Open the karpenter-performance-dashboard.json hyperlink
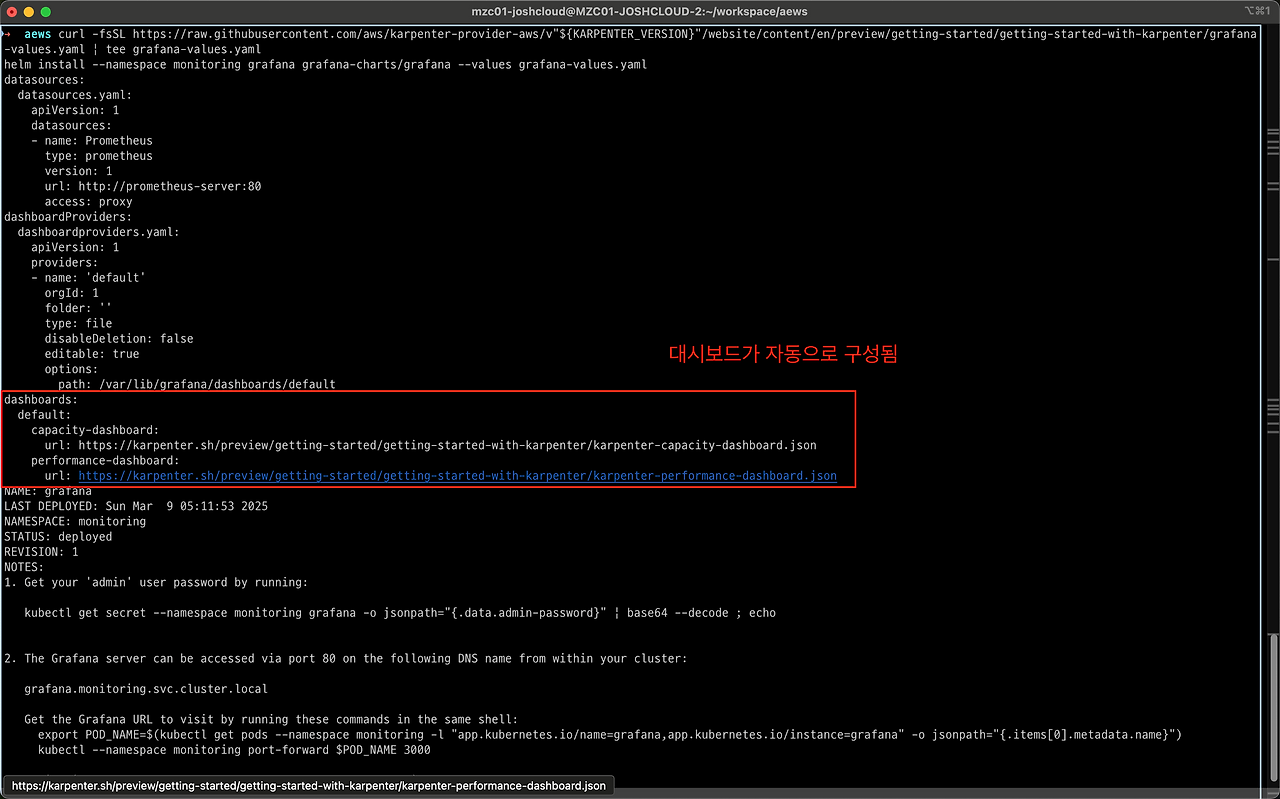The image size is (1280, 799). [457, 476]
